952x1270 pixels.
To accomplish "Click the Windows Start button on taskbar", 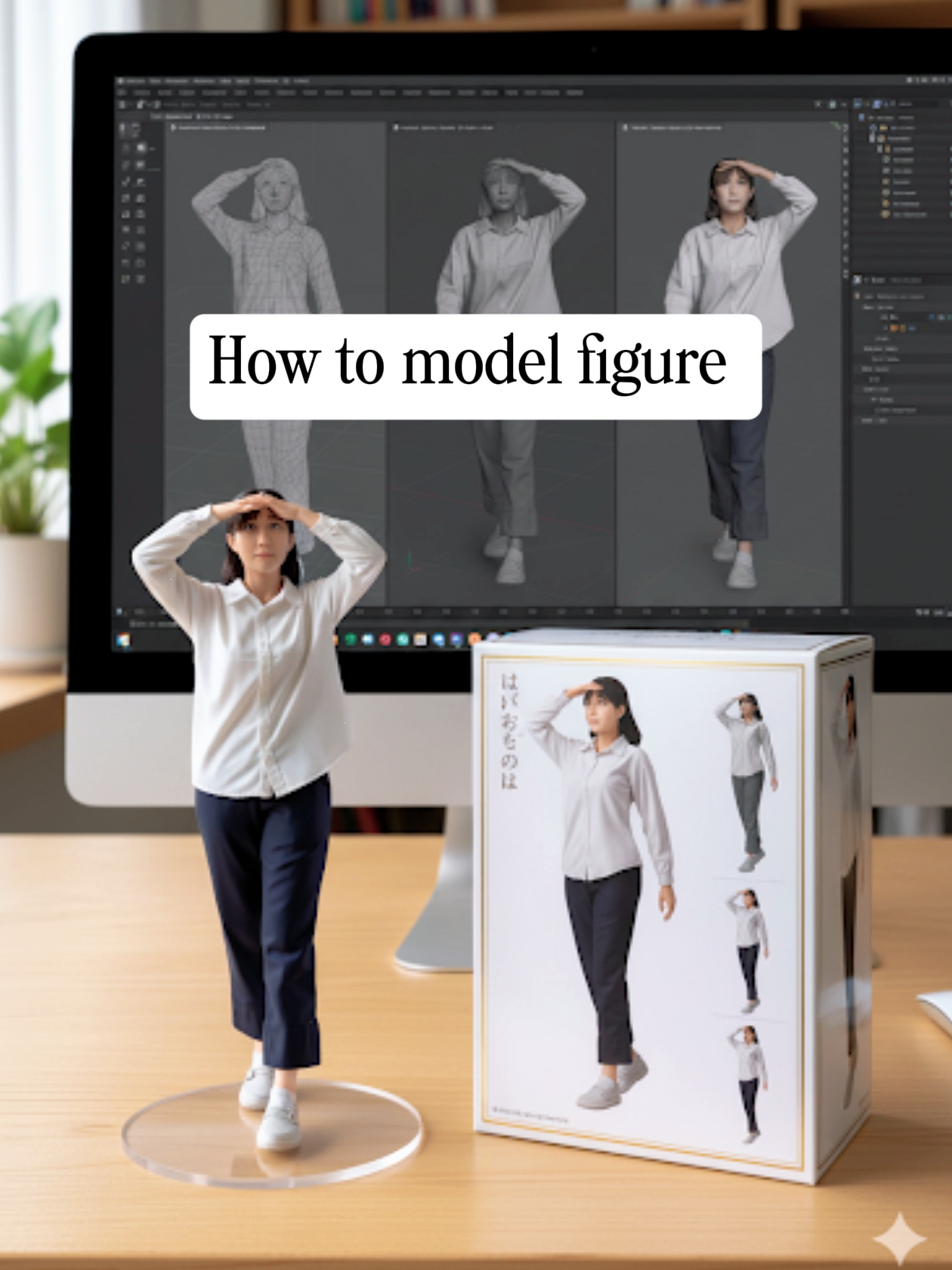I will point(122,640).
